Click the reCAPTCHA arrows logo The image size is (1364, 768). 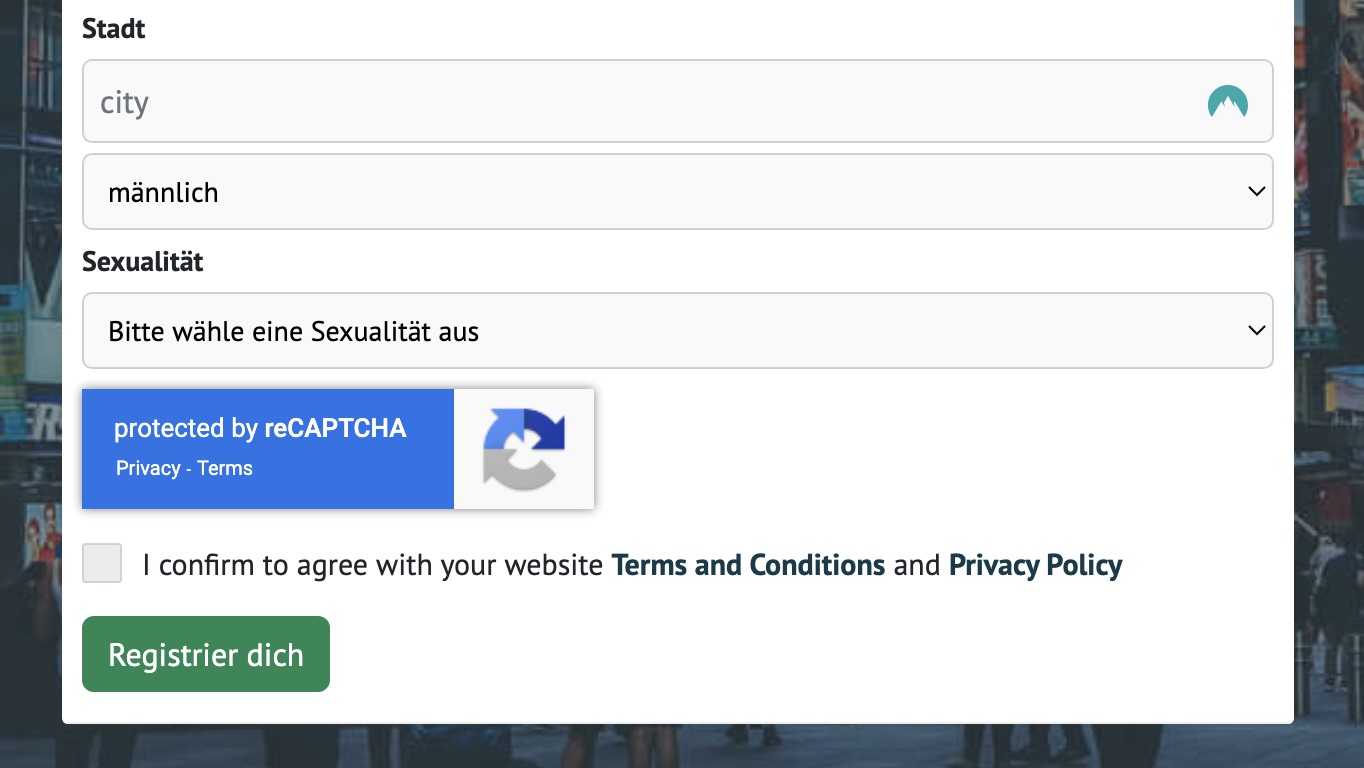[x=524, y=449]
